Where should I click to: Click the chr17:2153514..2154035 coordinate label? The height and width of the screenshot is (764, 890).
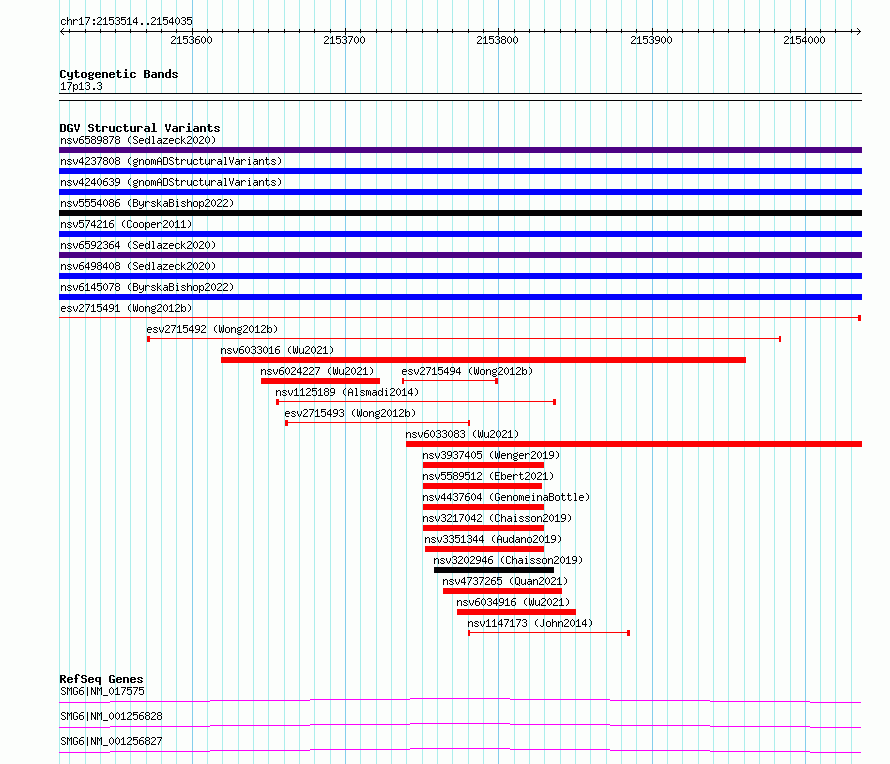tap(126, 21)
